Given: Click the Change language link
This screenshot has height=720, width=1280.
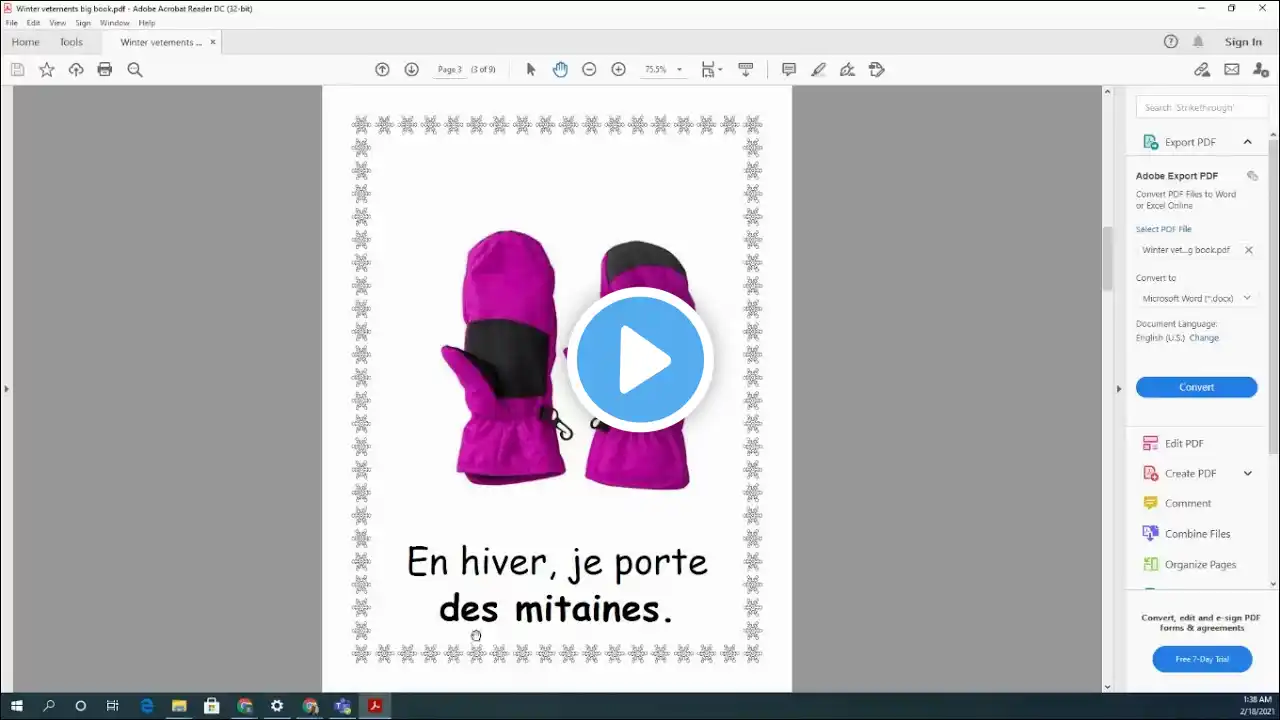Looking at the screenshot, I should [1204, 338].
